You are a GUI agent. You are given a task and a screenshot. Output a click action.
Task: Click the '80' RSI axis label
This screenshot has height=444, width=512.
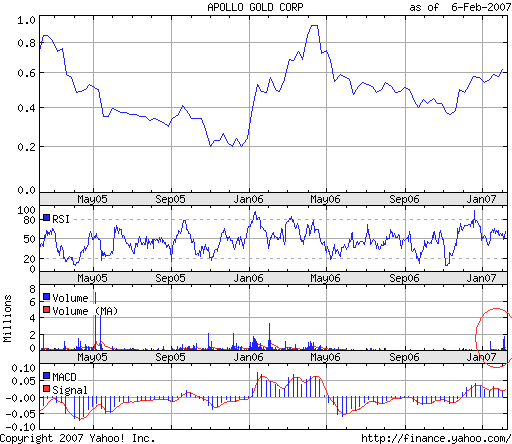pyautogui.click(x=29, y=220)
